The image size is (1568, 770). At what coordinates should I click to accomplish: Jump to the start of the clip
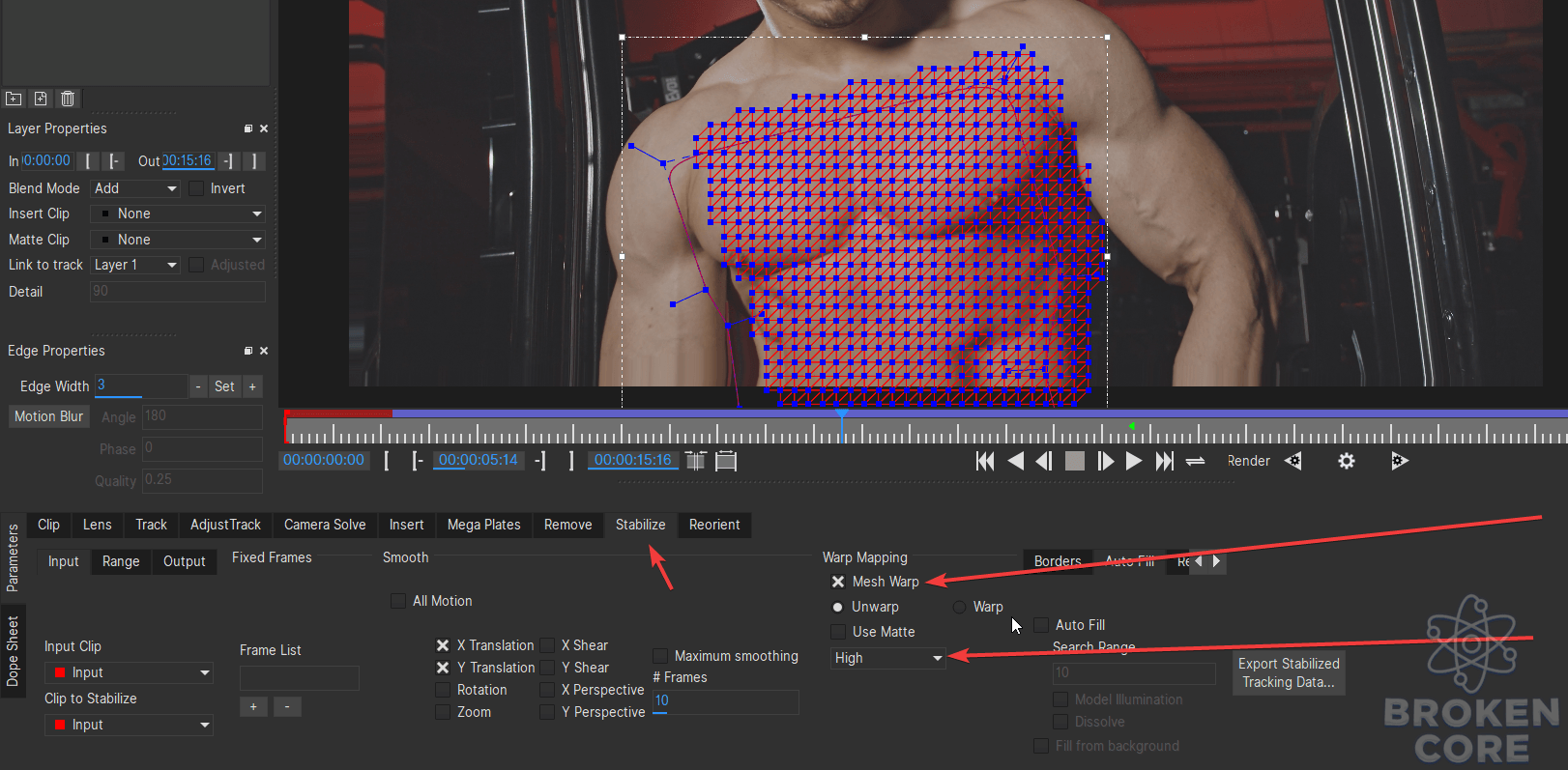(x=985, y=462)
